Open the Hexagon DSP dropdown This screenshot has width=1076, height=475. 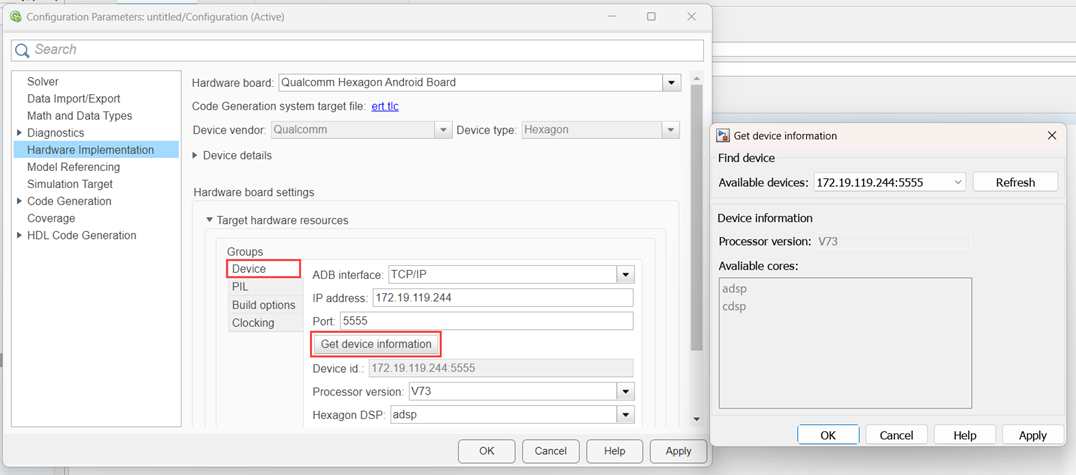625,415
